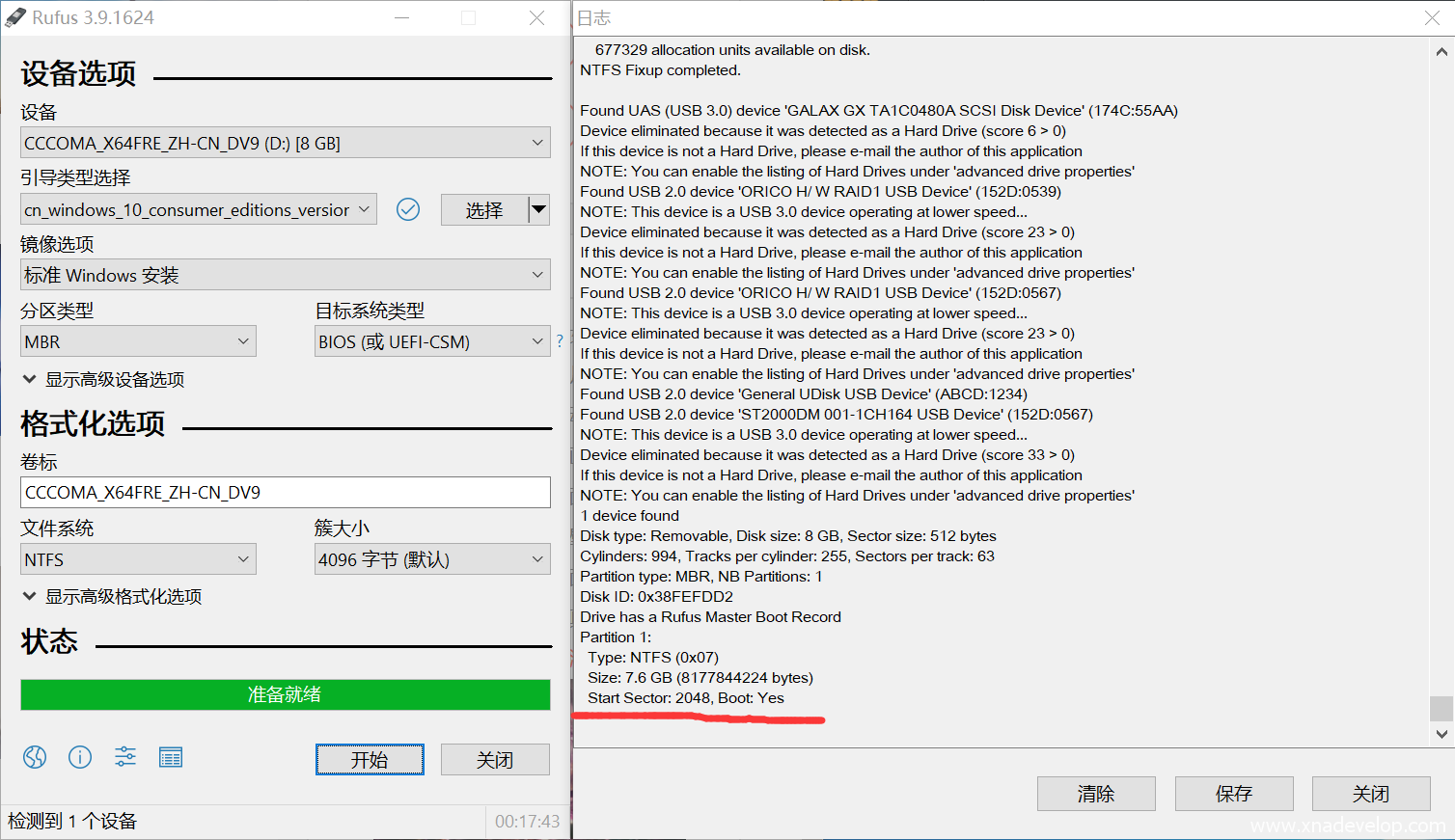Expand 显示高级设备选项
This screenshot has width=1455, height=840.
coord(104,379)
